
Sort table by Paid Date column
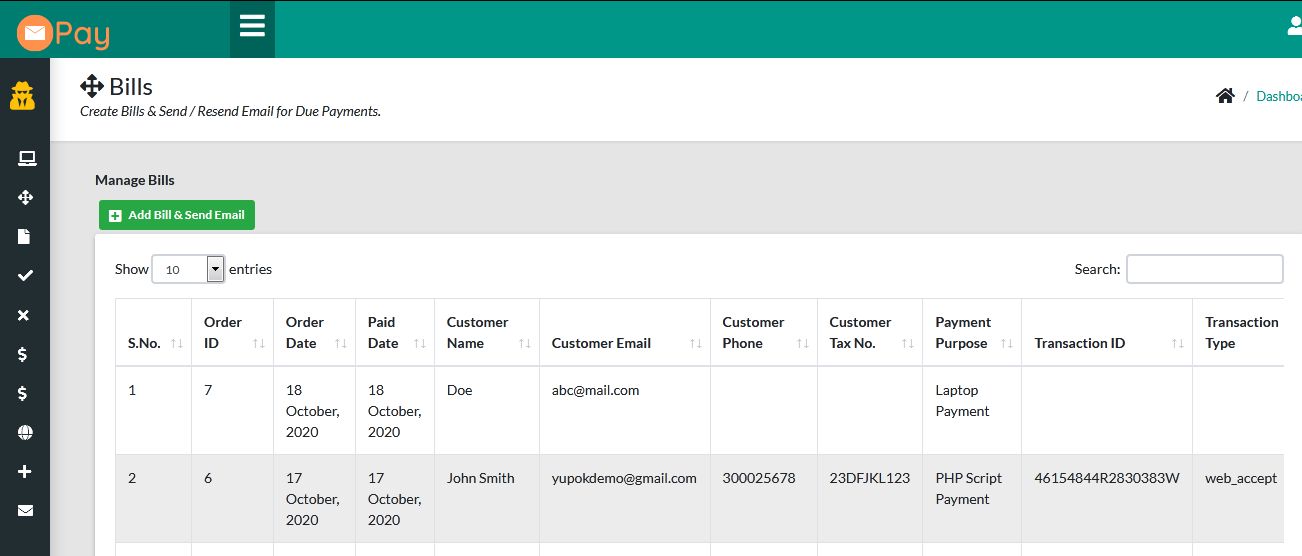coord(394,333)
